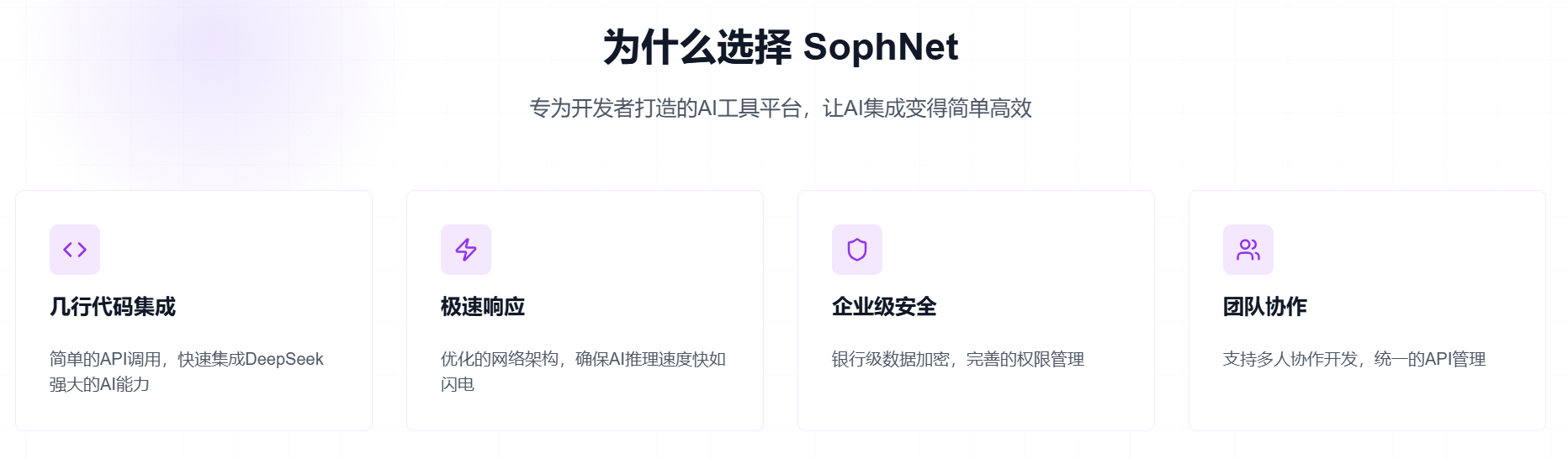Viewport: 1568px width, 459px height.
Task: Click the 完善的权限管理 text
Action: 1025,359
